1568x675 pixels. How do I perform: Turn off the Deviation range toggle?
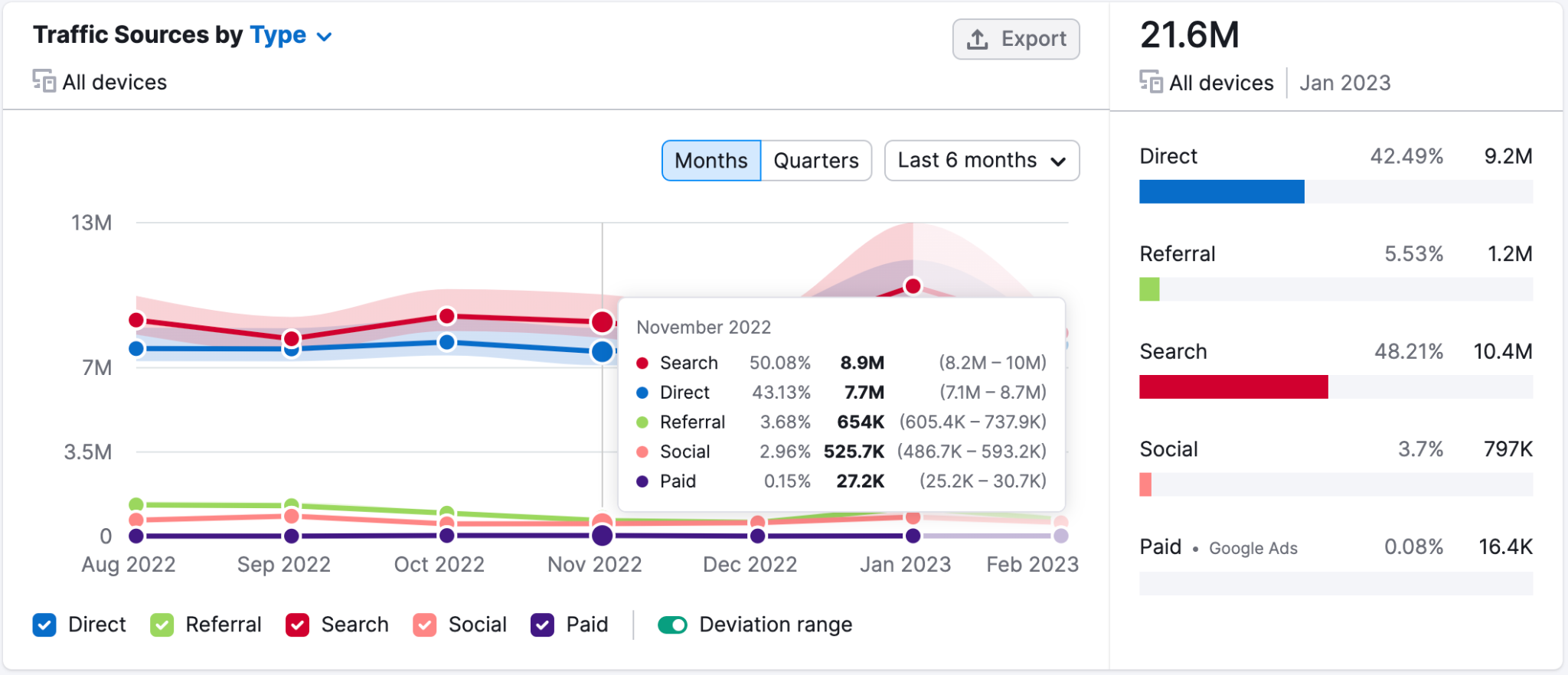click(x=672, y=625)
